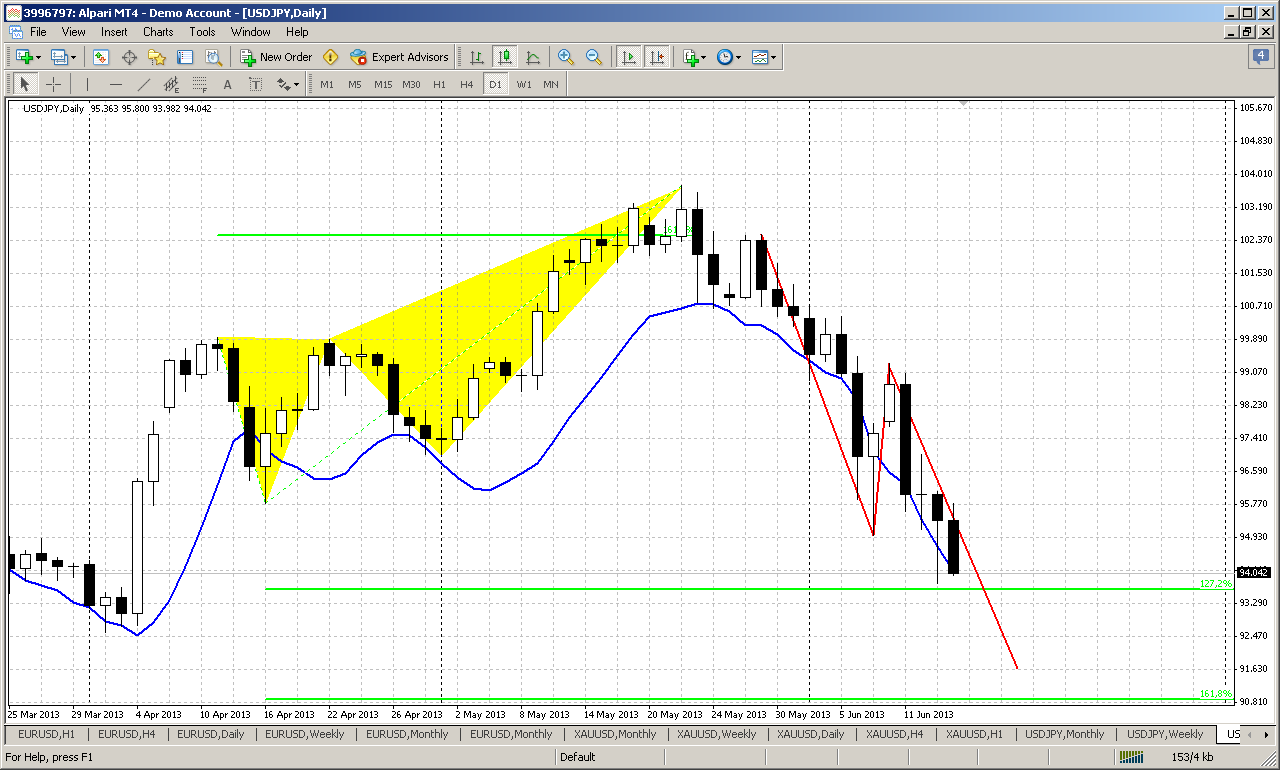
Task: Open the Market Watch window
Action: [x=101, y=57]
